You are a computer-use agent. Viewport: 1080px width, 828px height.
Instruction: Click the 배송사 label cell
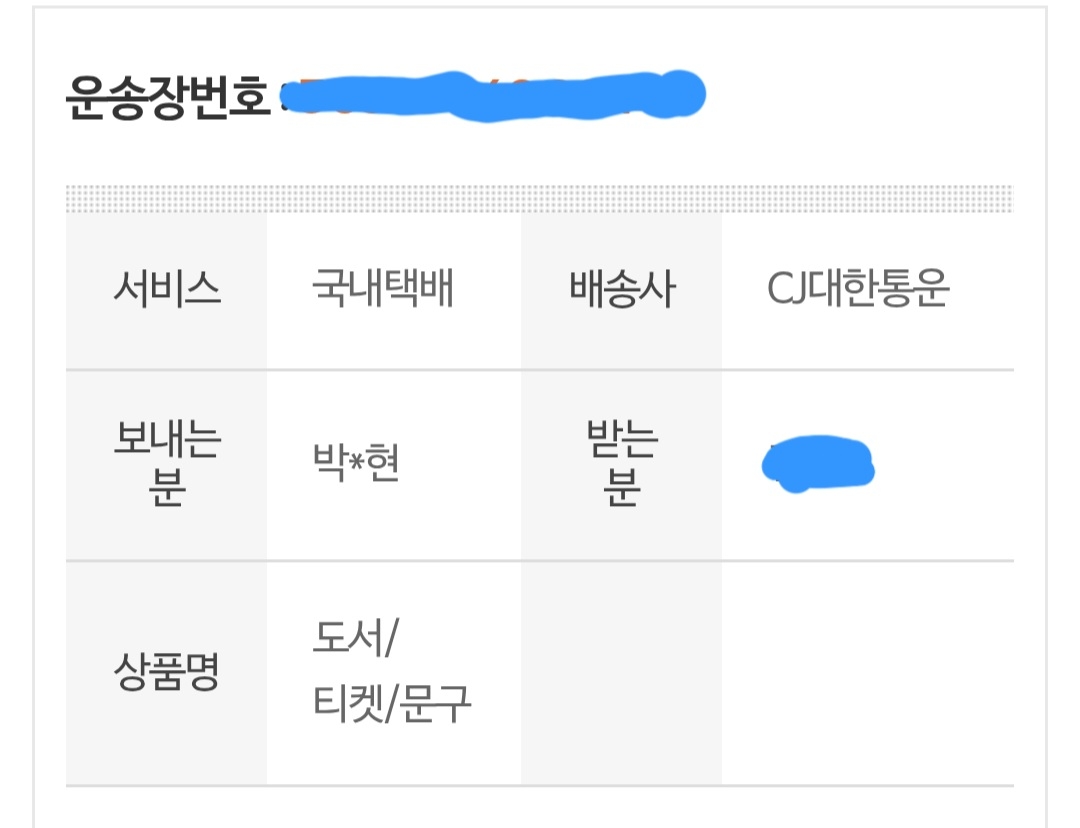pyautogui.click(x=621, y=290)
